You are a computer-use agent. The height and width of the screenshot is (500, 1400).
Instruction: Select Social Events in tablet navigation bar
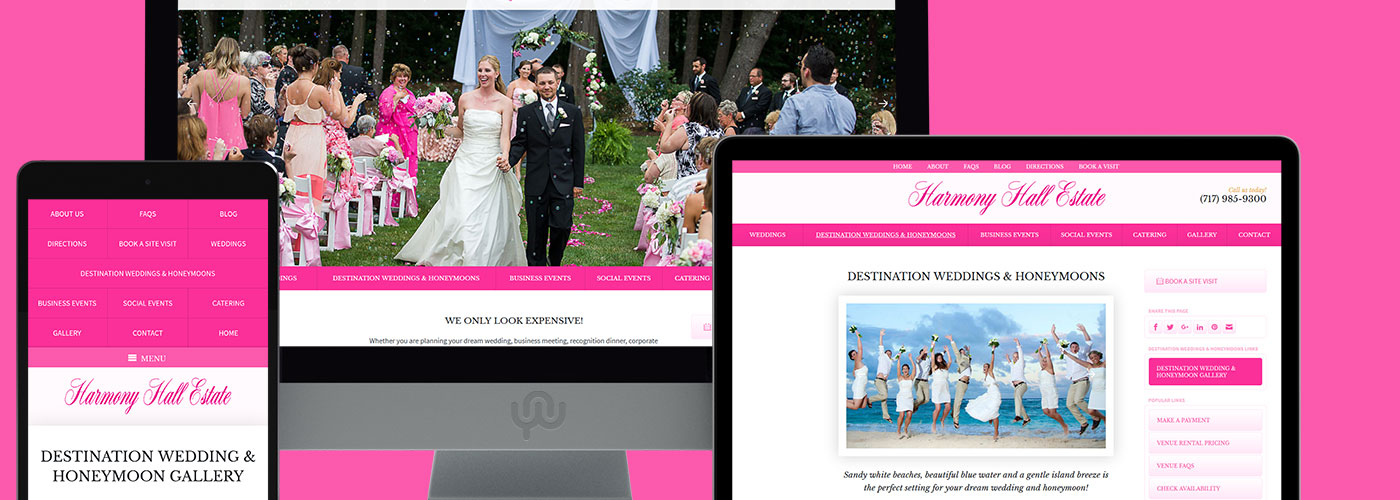(1086, 235)
